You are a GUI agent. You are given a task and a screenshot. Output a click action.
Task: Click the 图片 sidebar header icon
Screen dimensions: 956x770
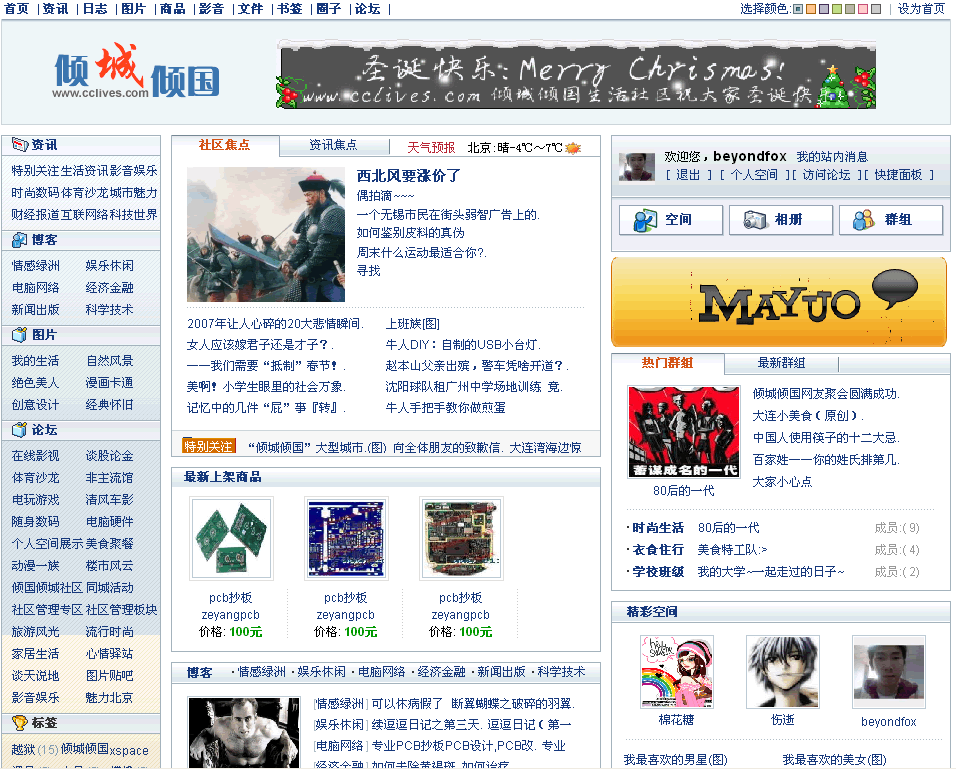(20, 335)
